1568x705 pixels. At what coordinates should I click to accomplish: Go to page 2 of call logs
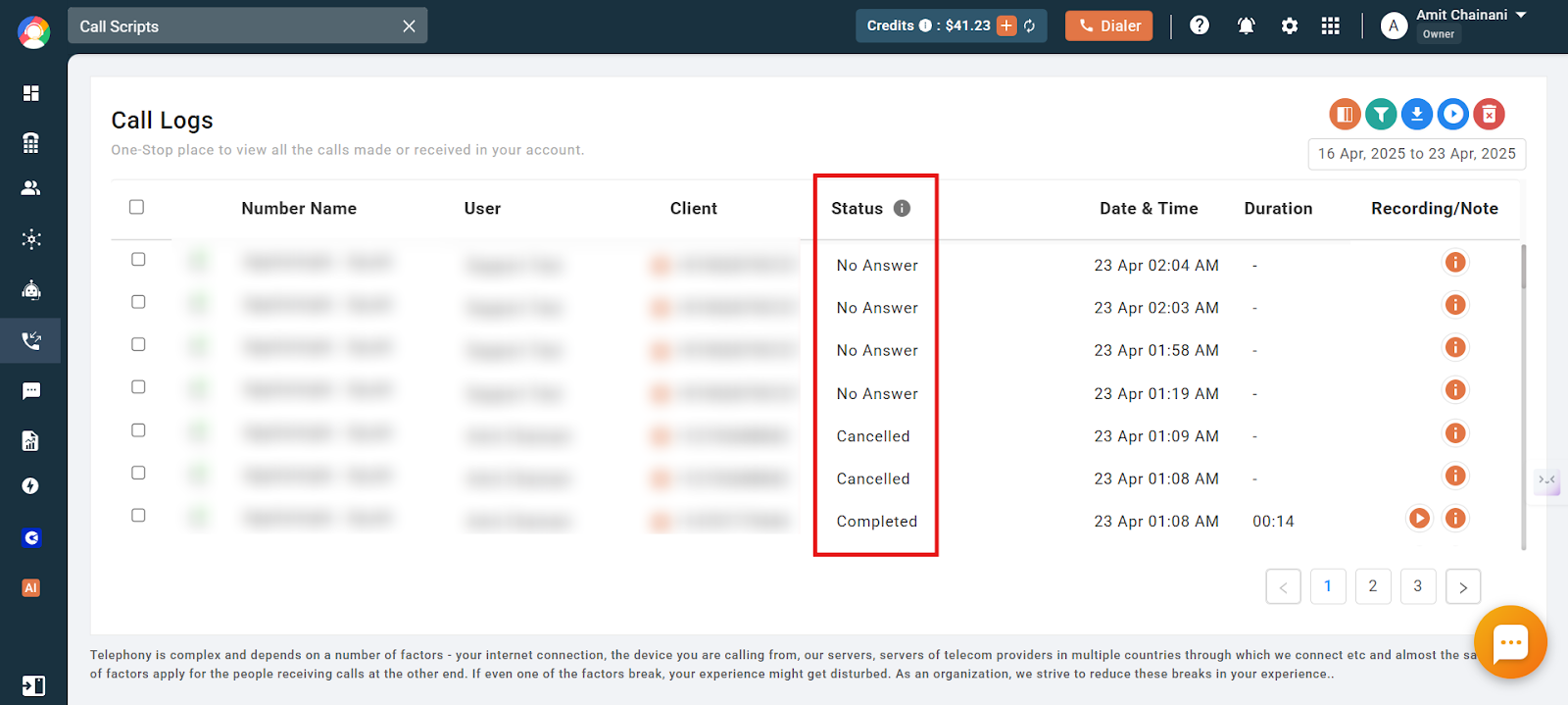[x=1373, y=586]
